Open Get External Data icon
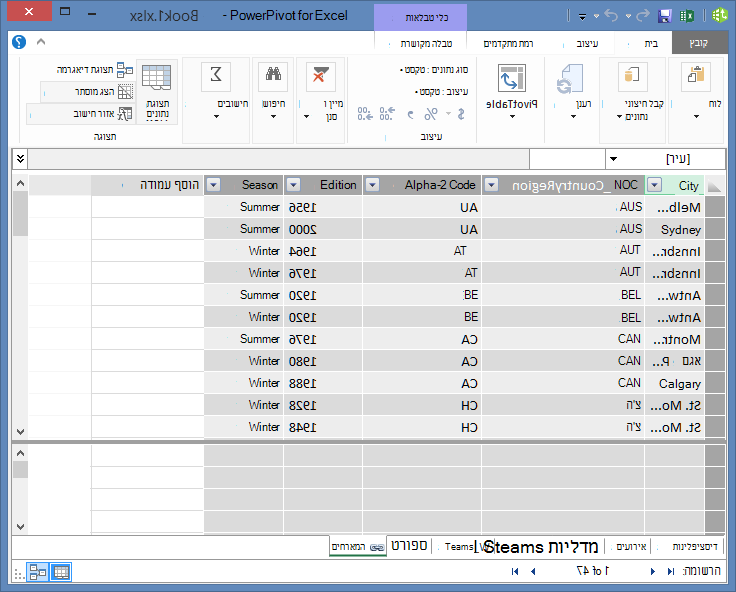 [633, 76]
